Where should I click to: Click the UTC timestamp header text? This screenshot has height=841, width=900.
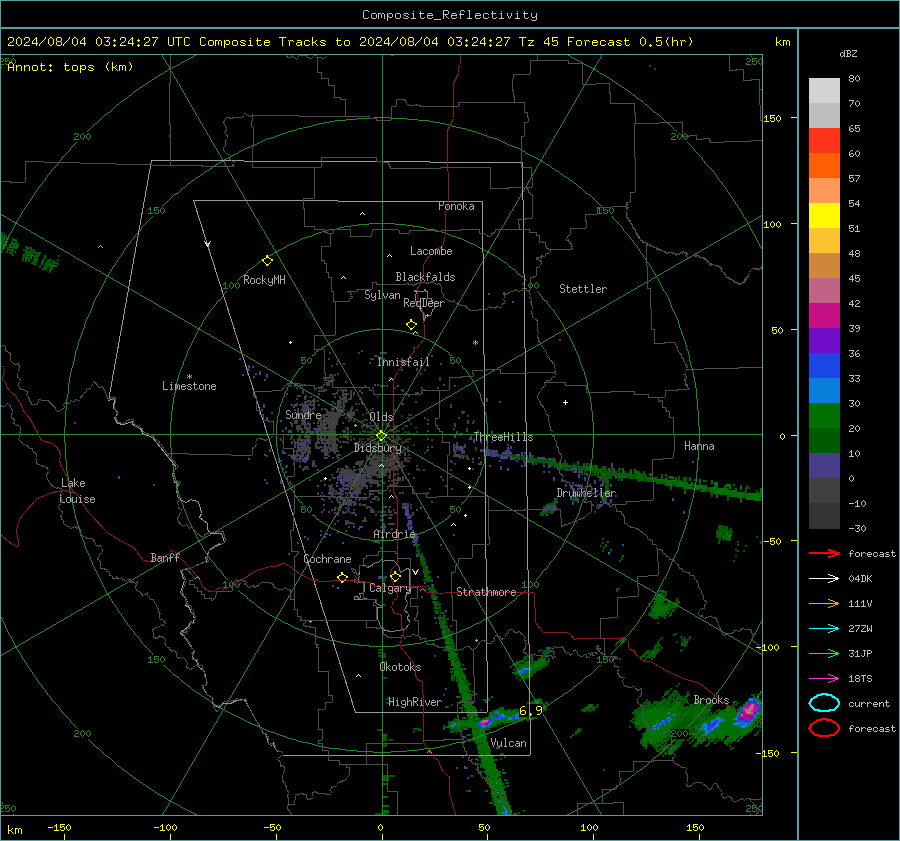pos(350,42)
